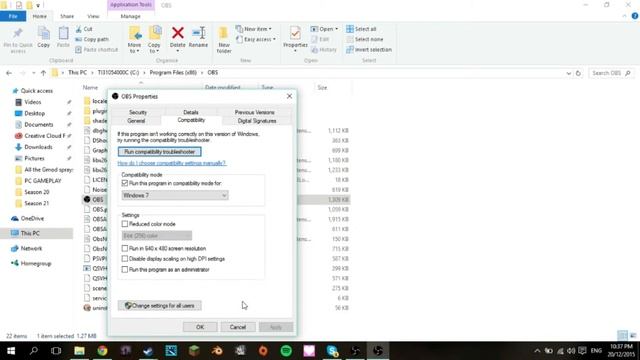Open the Explorer help icon

tap(635, 16)
